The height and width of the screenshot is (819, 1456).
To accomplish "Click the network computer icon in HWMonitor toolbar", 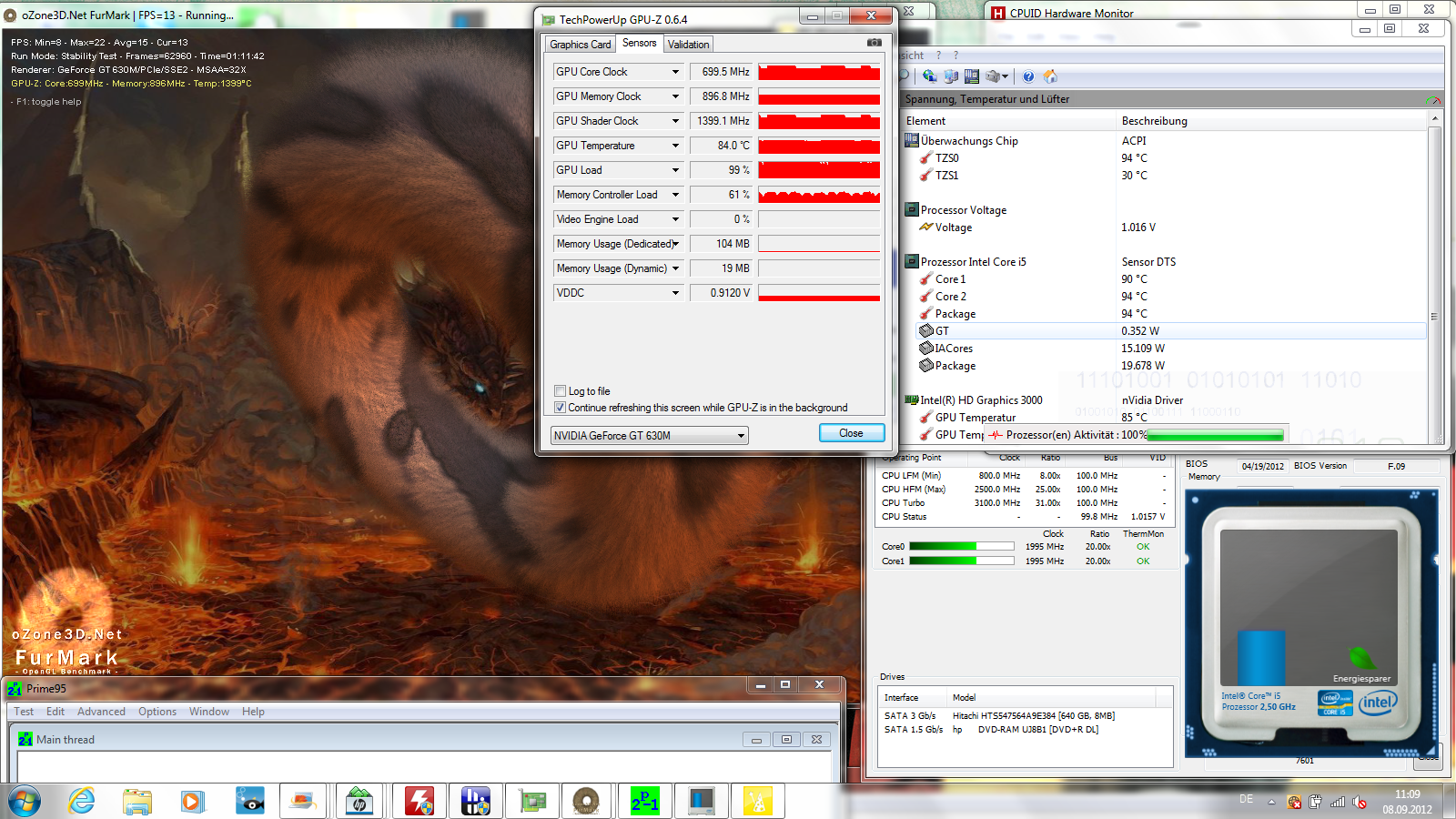I will pos(929,76).
